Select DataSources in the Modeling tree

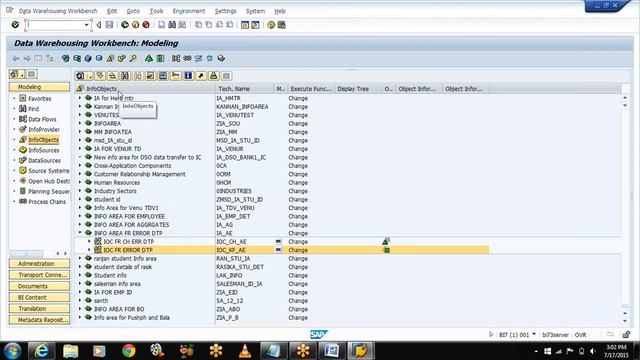[44, 160]
